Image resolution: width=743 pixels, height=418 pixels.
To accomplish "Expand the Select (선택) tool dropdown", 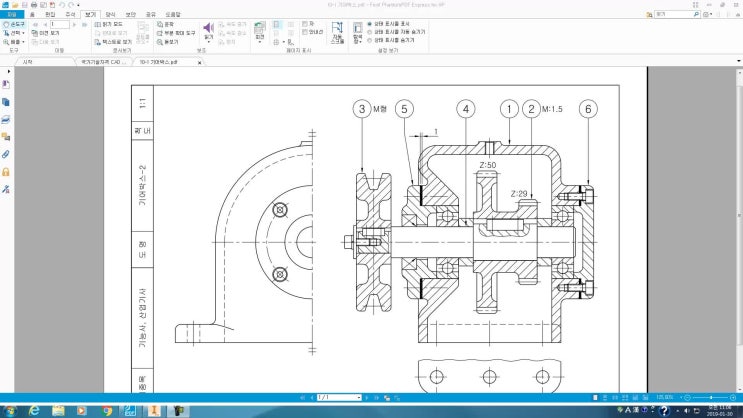I will (23, 33).
